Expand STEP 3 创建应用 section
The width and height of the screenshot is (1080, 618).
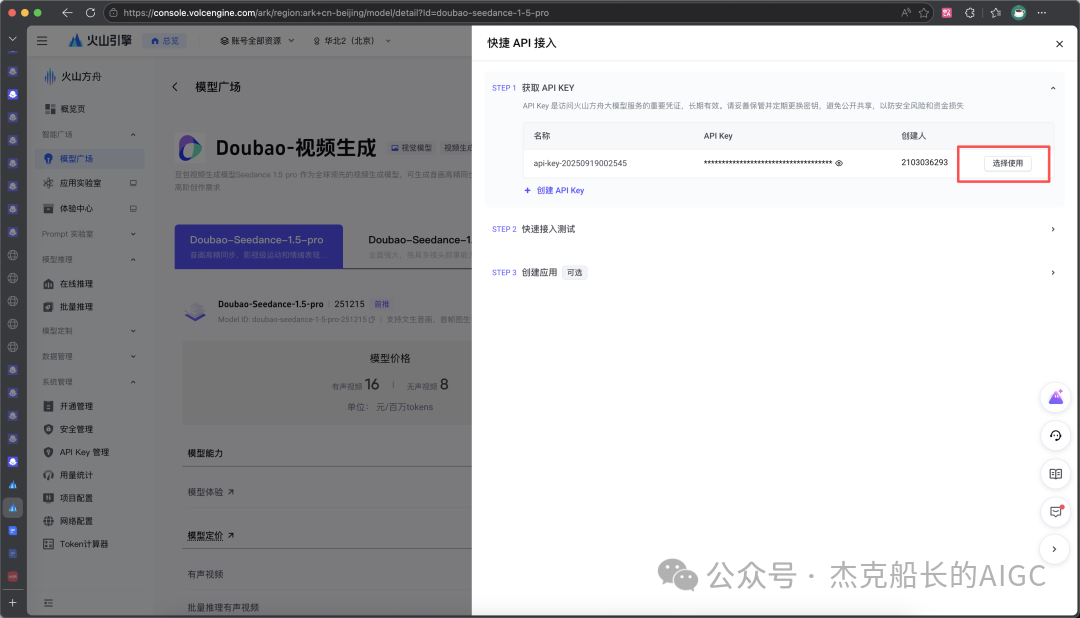click(x=1052, y=273)
